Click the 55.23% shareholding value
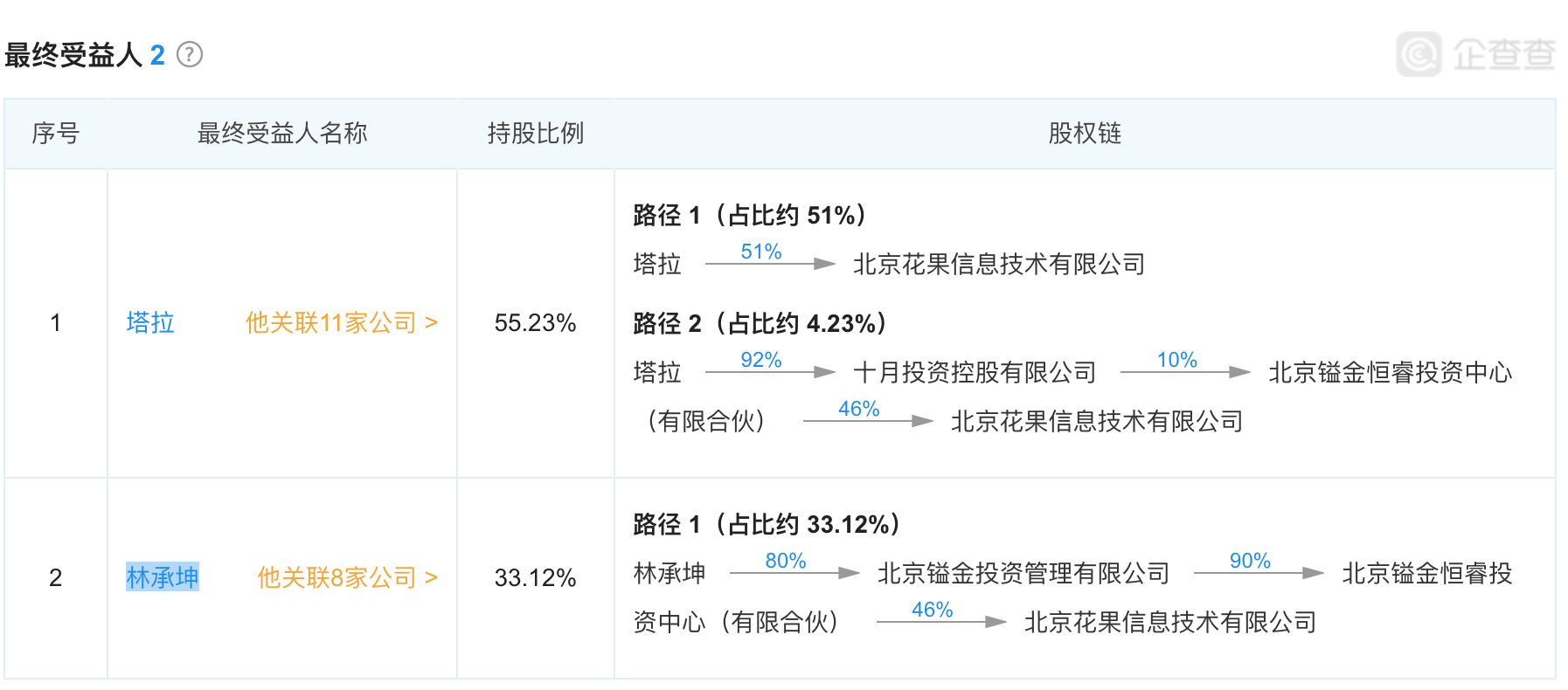This screenshot has height=690, width=1568. (x=535, y=323)
